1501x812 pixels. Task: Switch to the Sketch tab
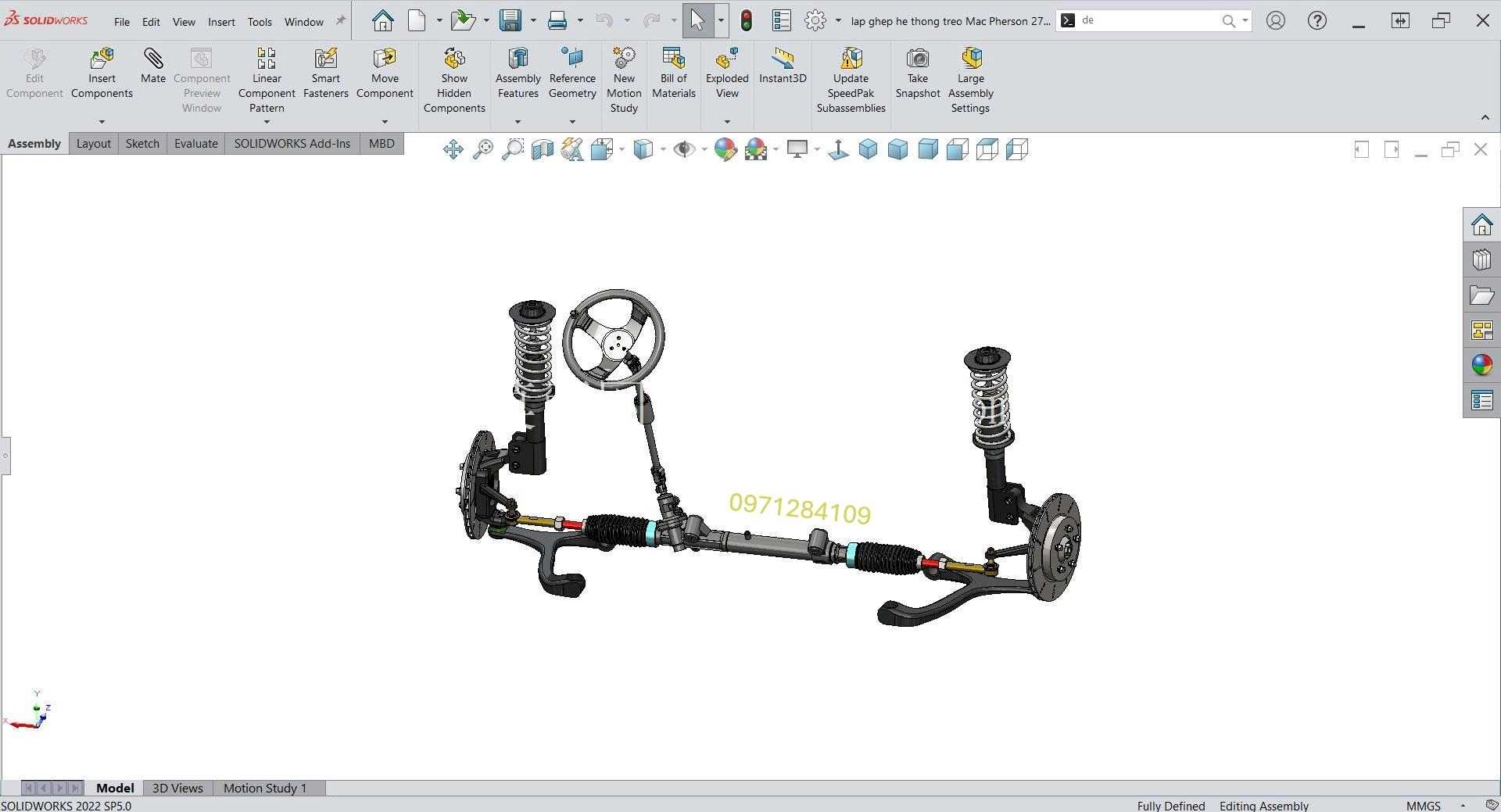(142, 144)
